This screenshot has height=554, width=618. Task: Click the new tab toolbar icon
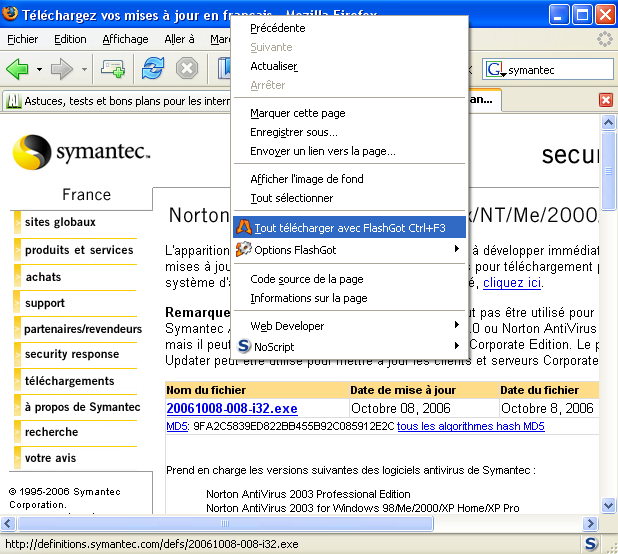(x=113, y=69)
